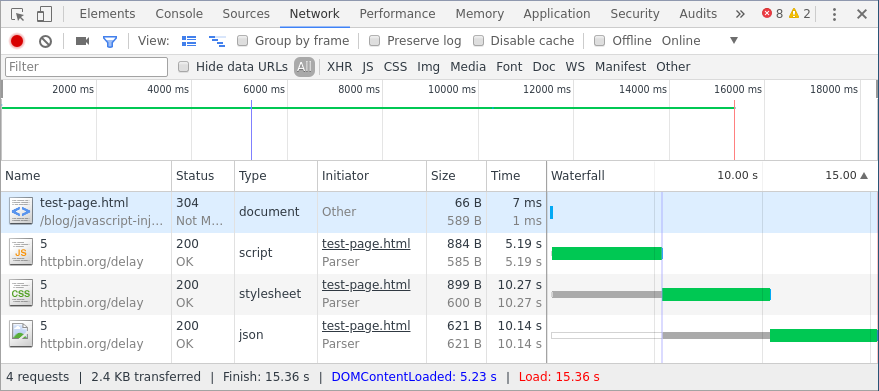Image resolution: width=879 pixels, height=391 pixels.
Task: Sort by the Initiator column header
Action: (x=372, y=176)
